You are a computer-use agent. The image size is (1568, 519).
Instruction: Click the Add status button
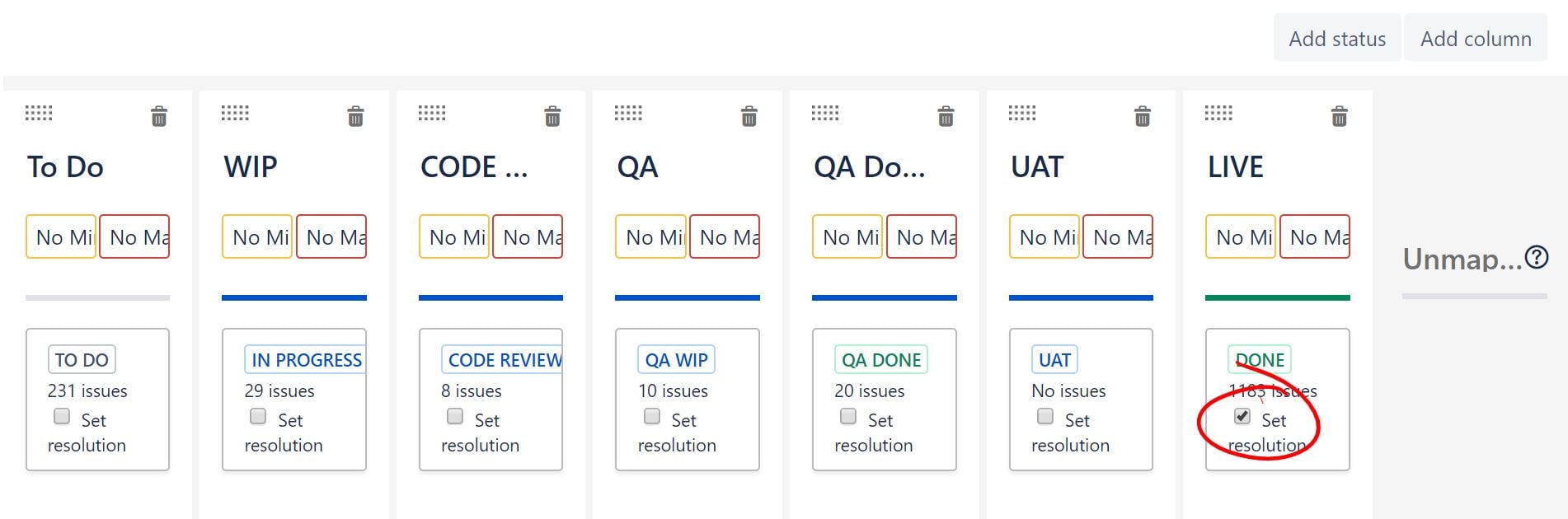(1337, 38)
